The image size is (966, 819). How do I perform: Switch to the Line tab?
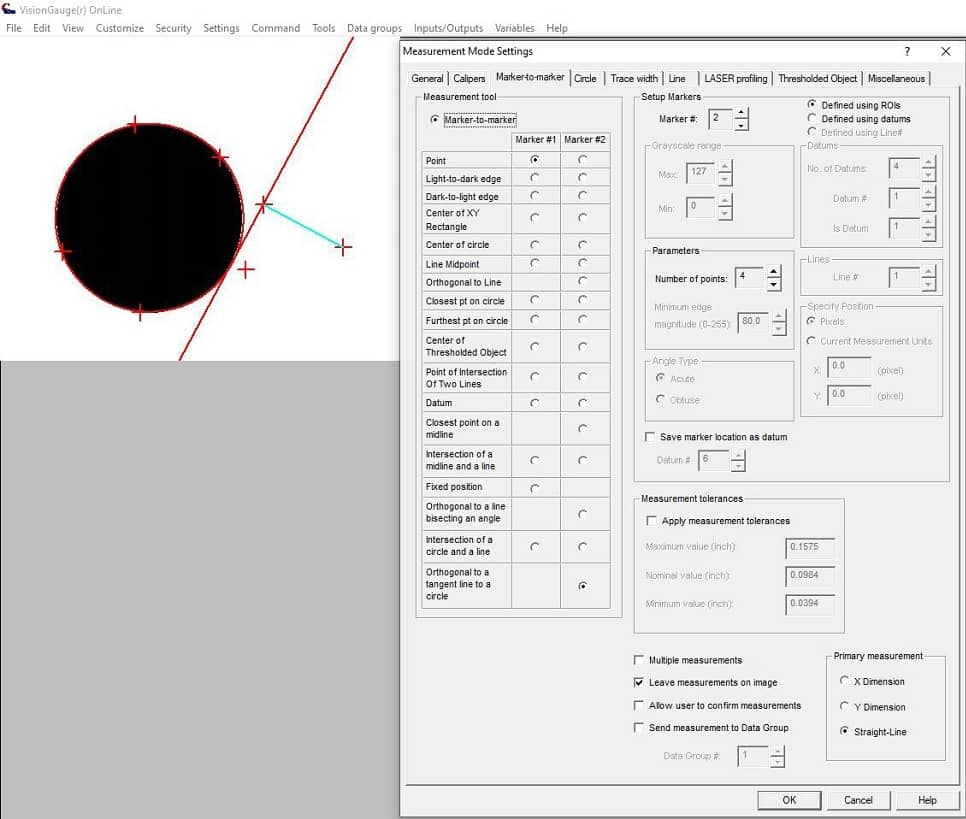point(677,78)
